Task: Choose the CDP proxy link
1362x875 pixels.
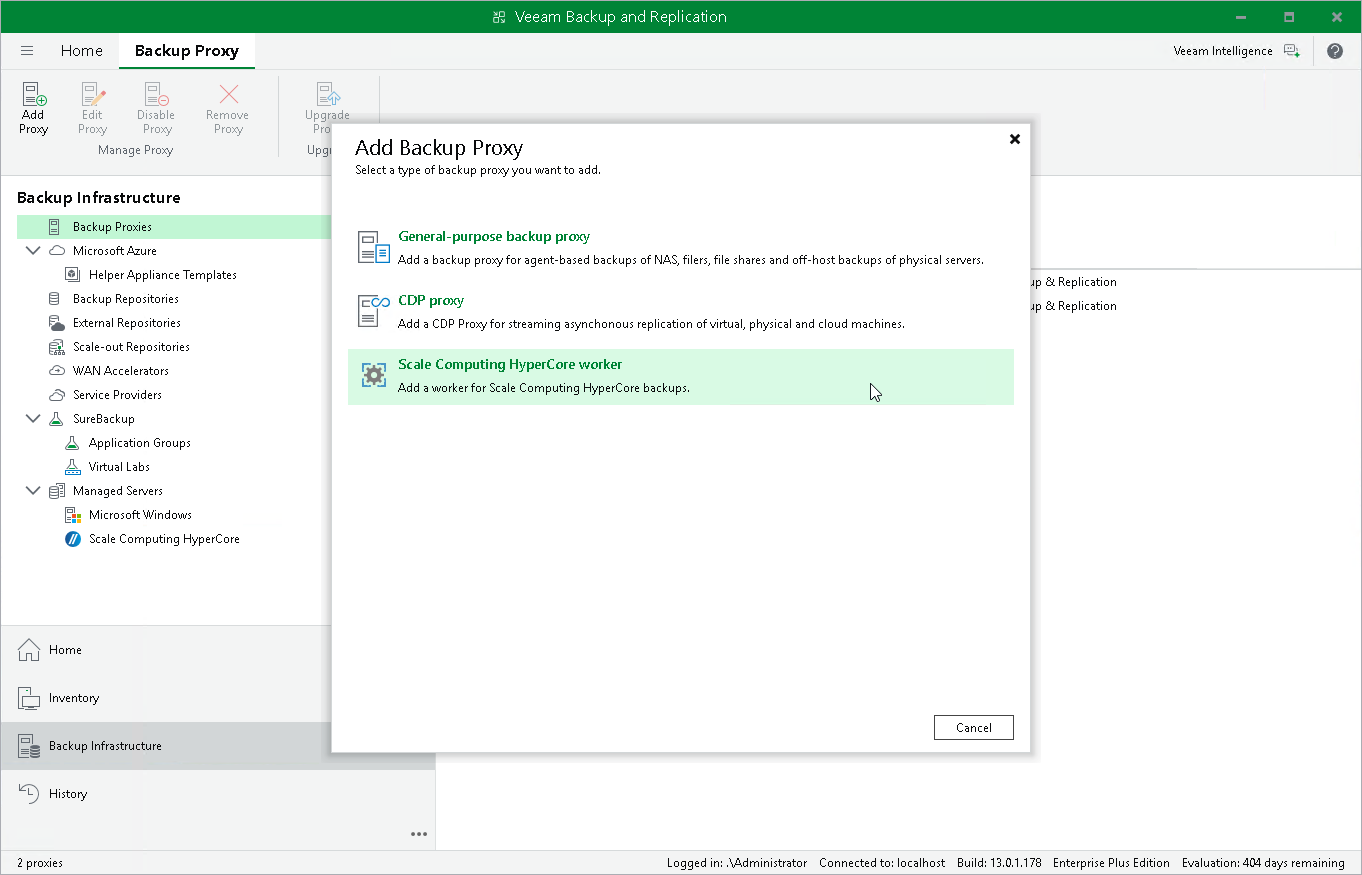Action: 431,301
